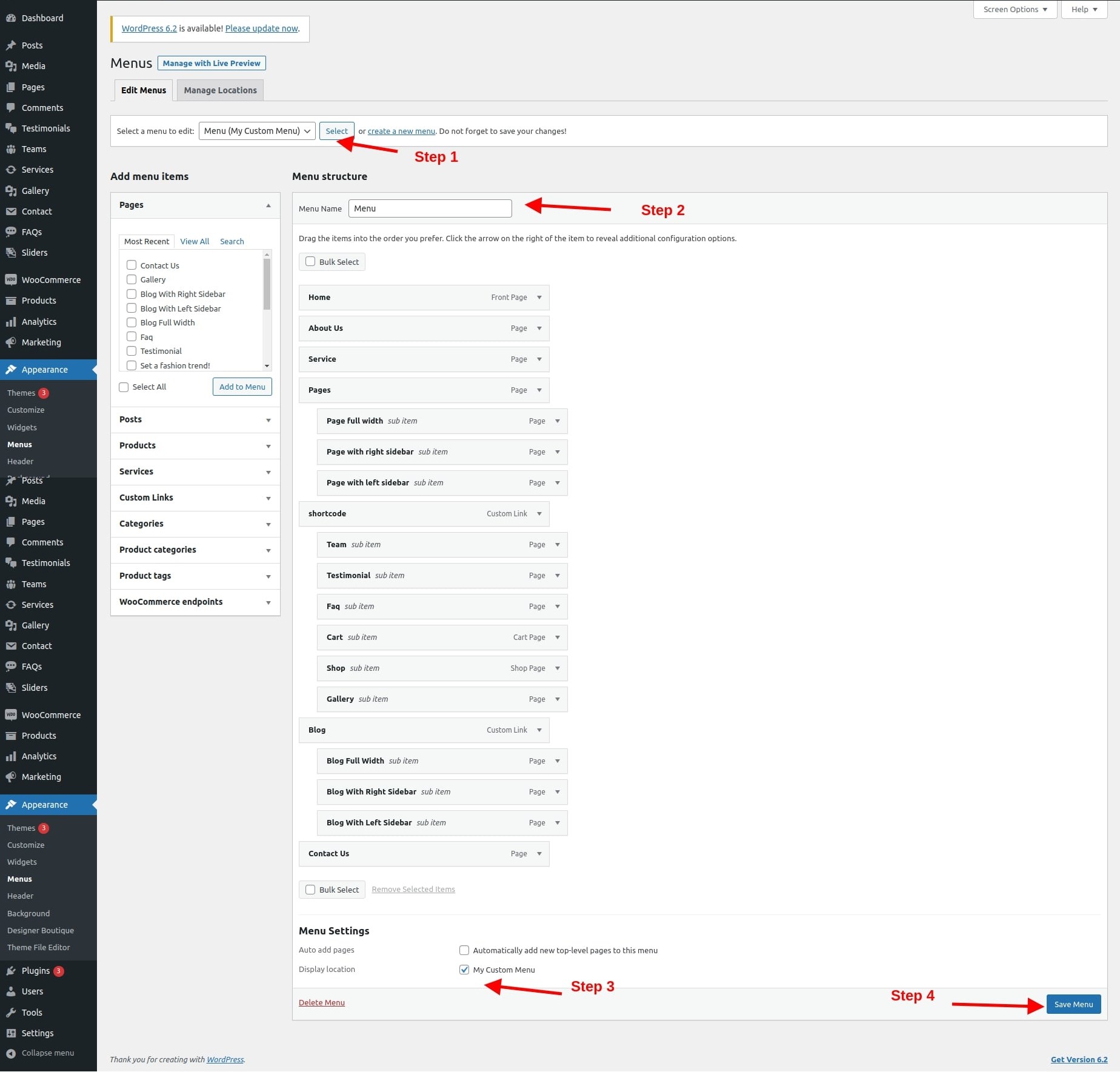This screenshot has height=1072, width=1120.
Task: Expand the Product tags accordion
Action: [195, 576]
